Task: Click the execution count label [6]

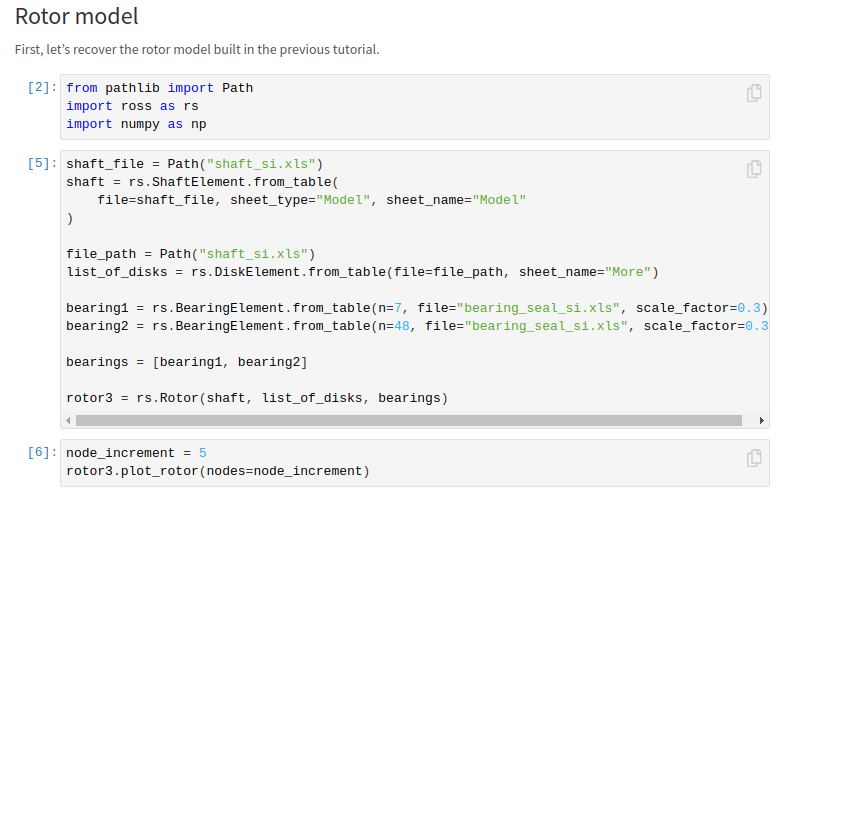Action: pyautogui.click(x=39, y=451)
